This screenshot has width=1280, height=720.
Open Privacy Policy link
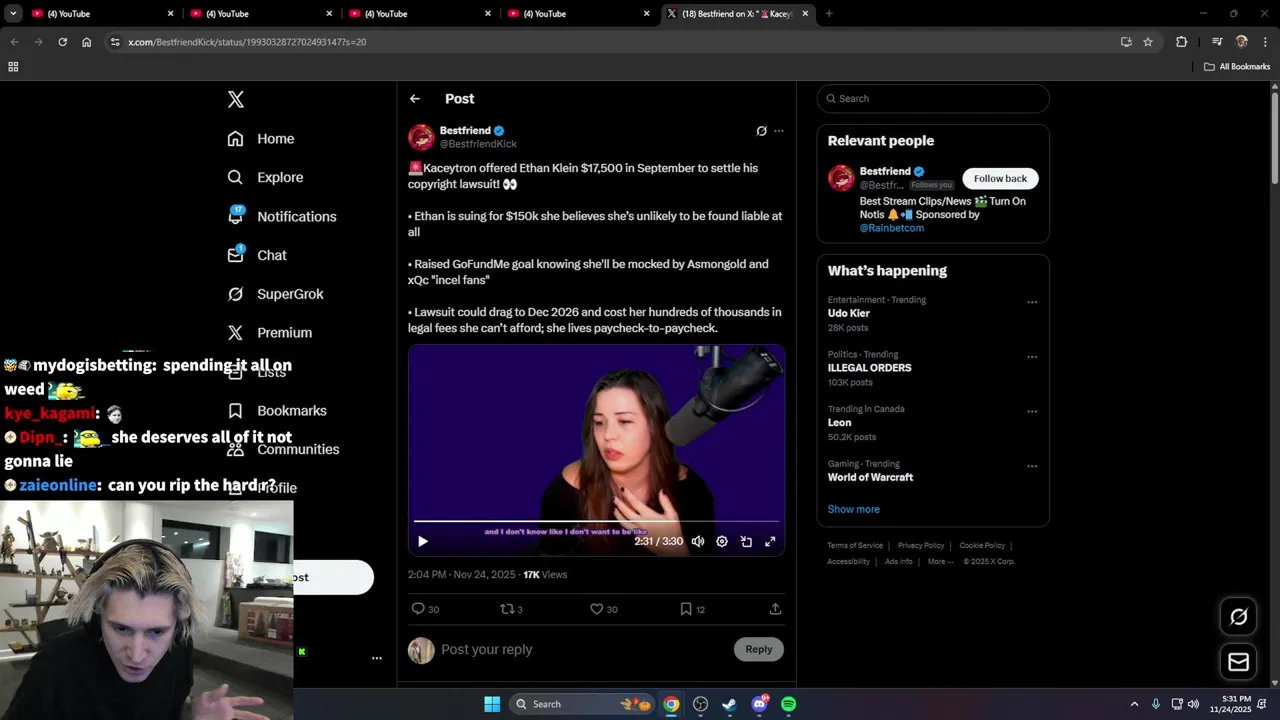pos(921,546)
